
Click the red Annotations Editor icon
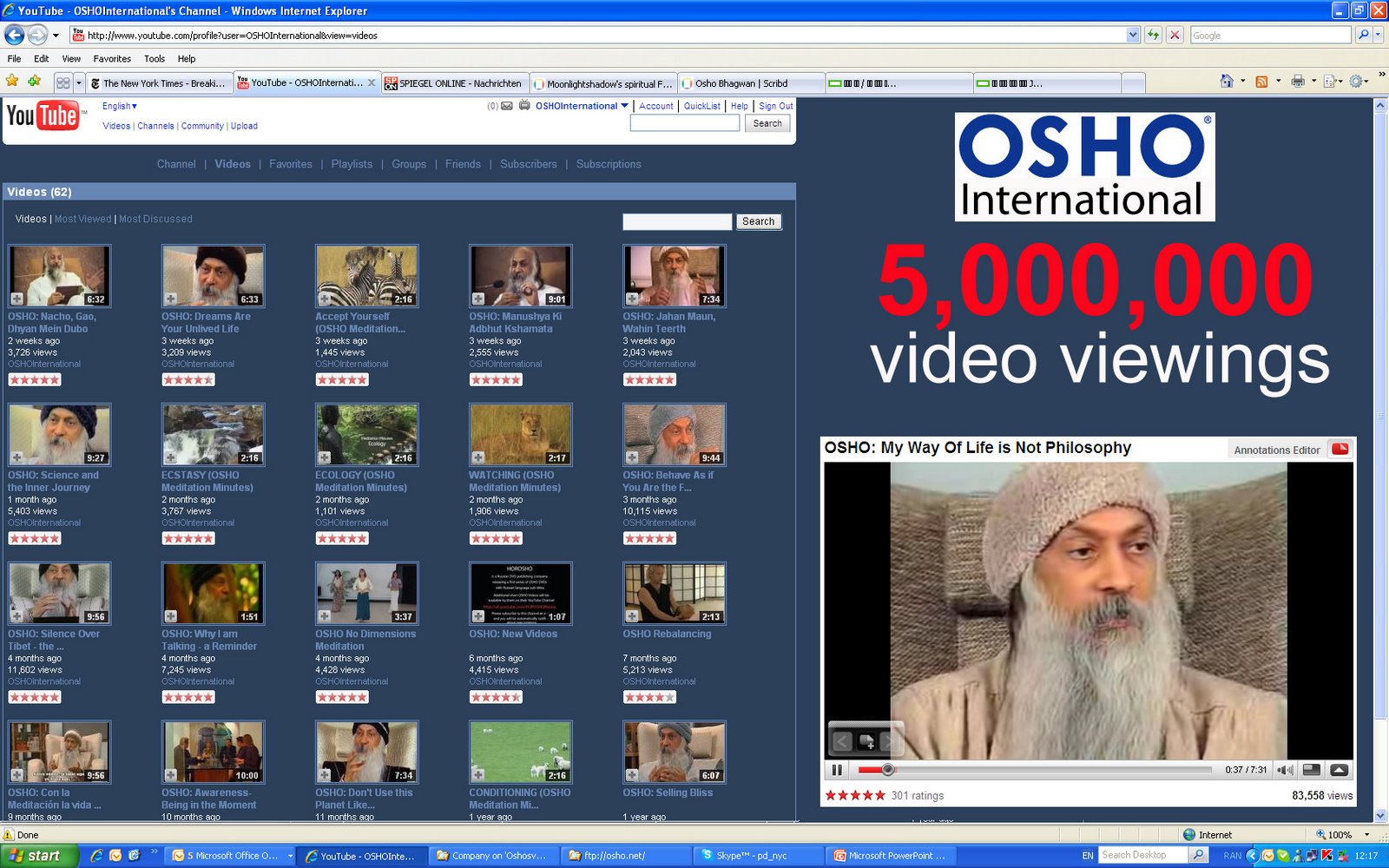[1340, 449]
